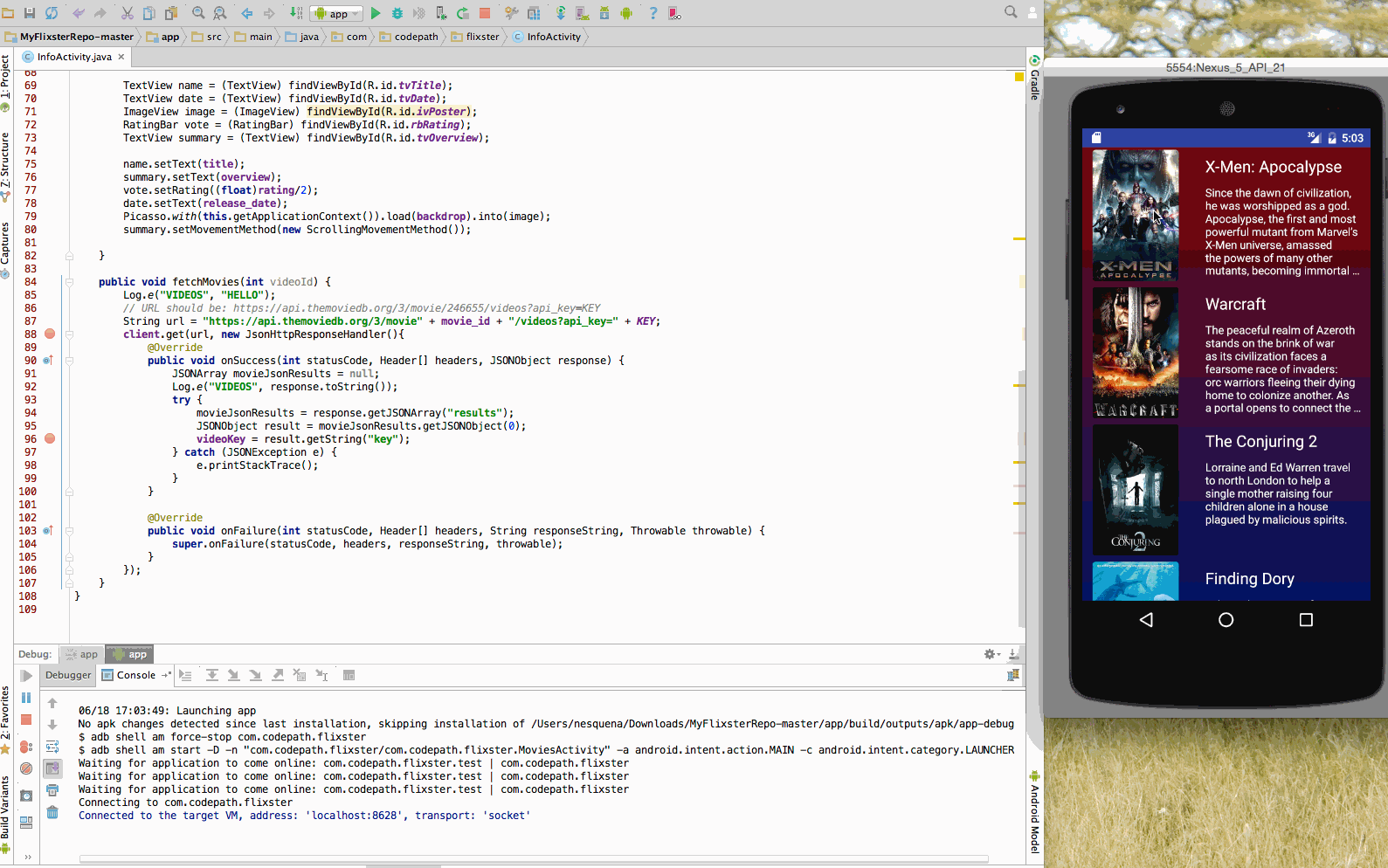Open debug panel gear settings menu
The height and width of the screenshot is (868, 1388).
[991, 654]
